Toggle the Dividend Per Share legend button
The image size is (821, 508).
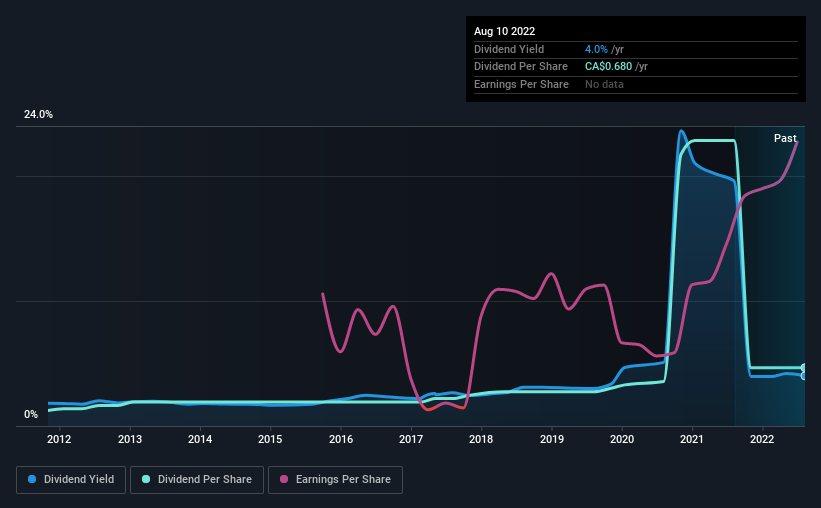(197, 480)
